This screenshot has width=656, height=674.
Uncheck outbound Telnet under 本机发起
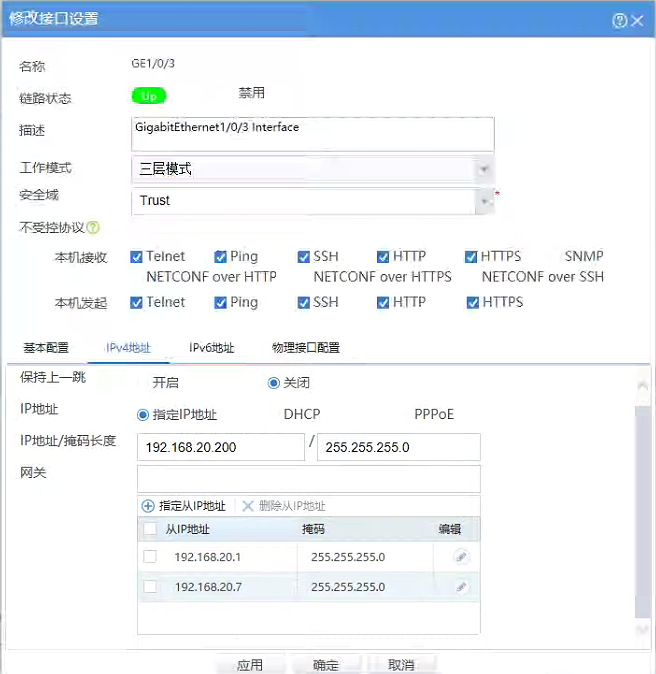(x=136, y=303)
